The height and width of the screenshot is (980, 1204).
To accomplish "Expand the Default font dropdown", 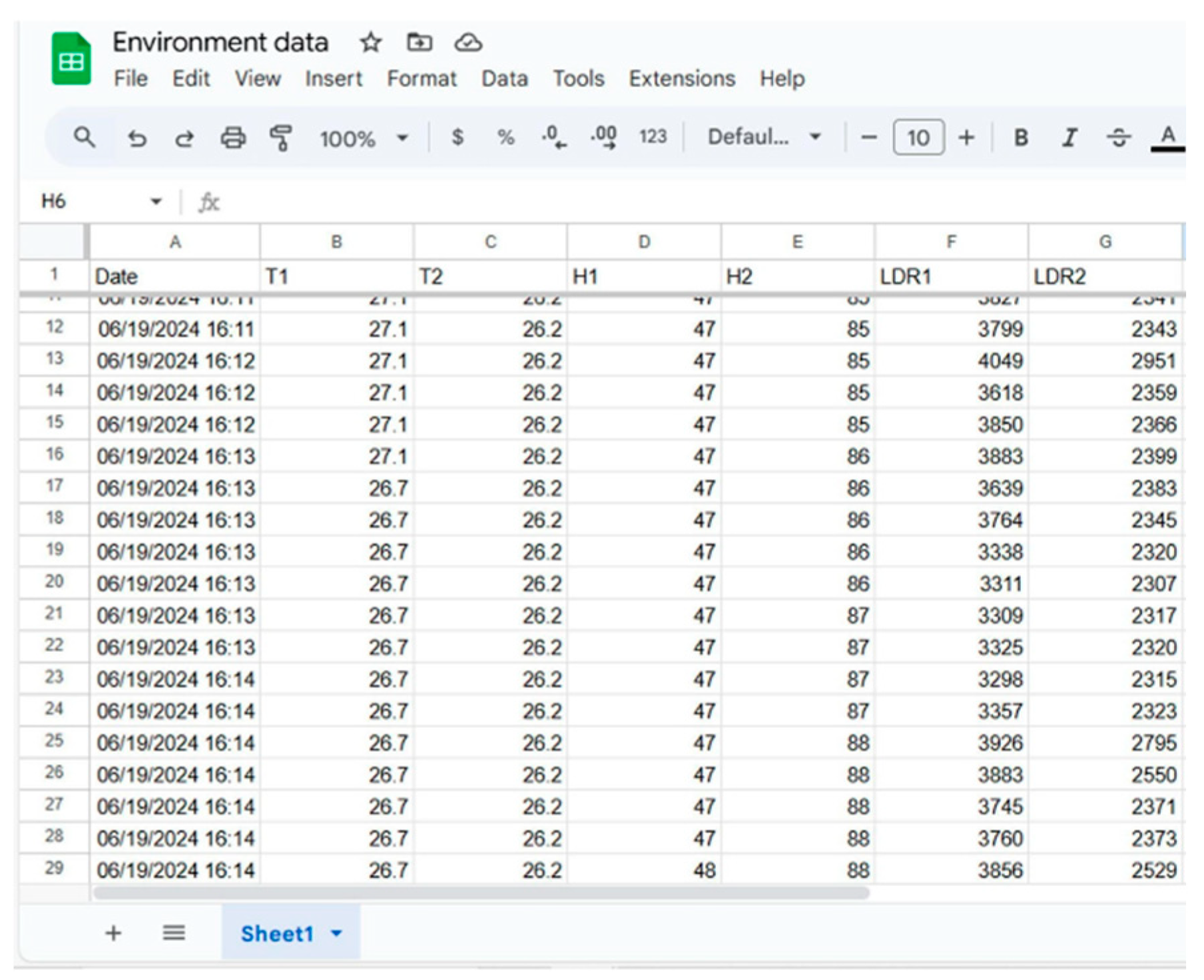I will point(763,137).
